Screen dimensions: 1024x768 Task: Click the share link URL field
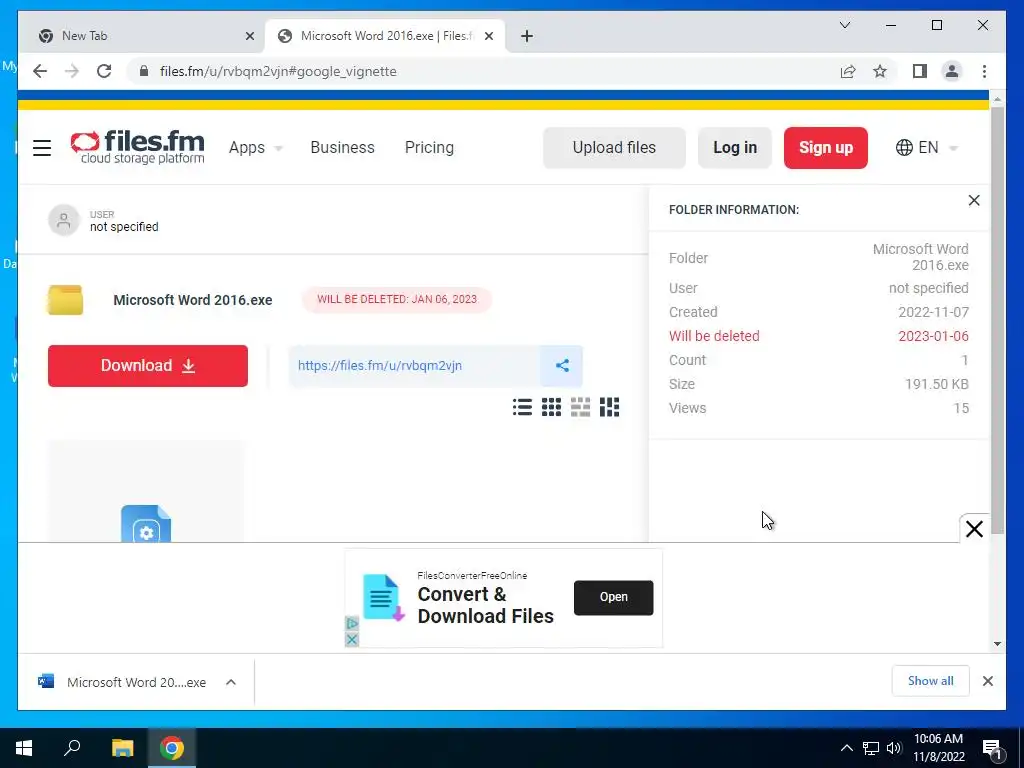414,366
